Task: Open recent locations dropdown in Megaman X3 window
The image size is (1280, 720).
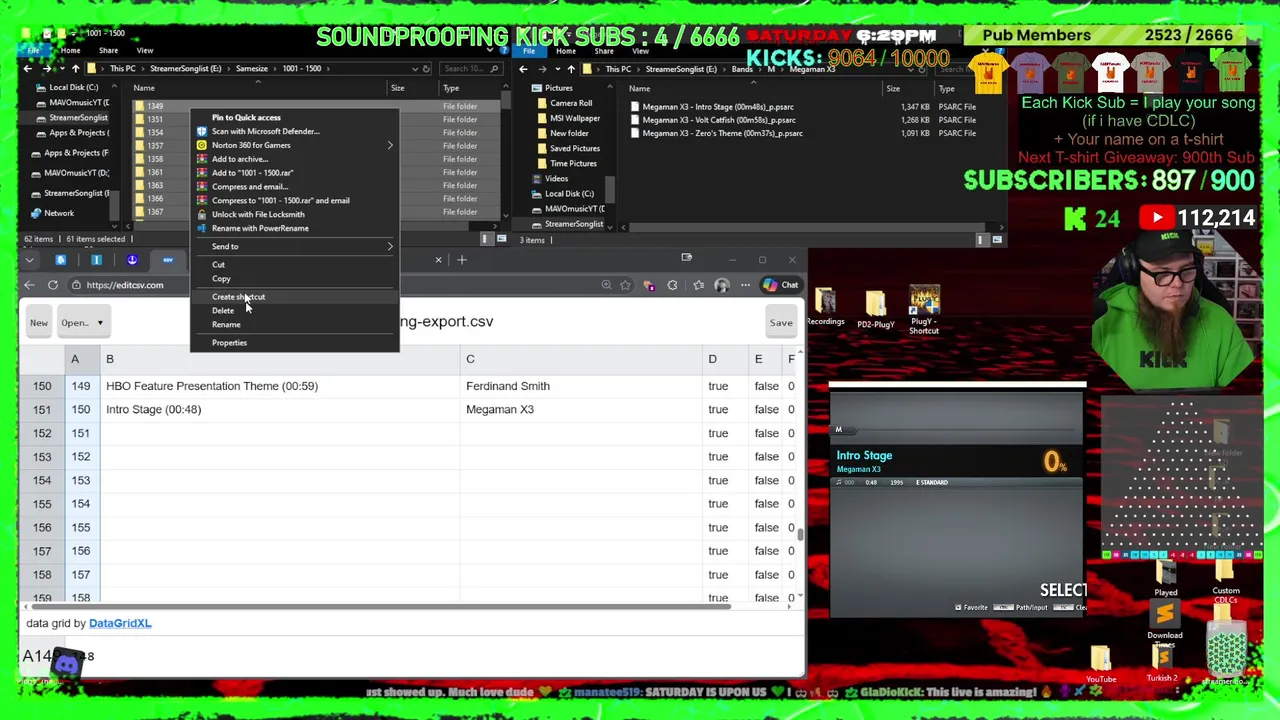Action: click(556, 69)
